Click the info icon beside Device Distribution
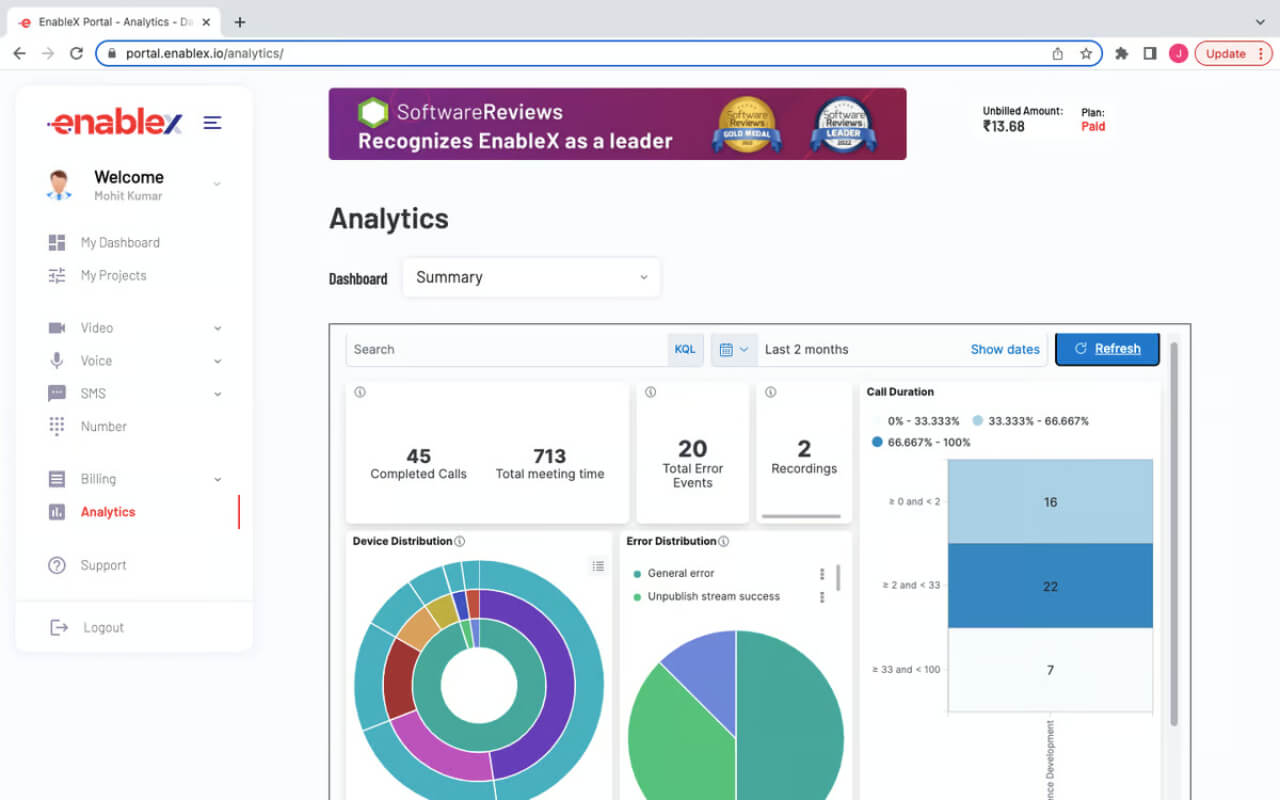 [x=460, y=541]
